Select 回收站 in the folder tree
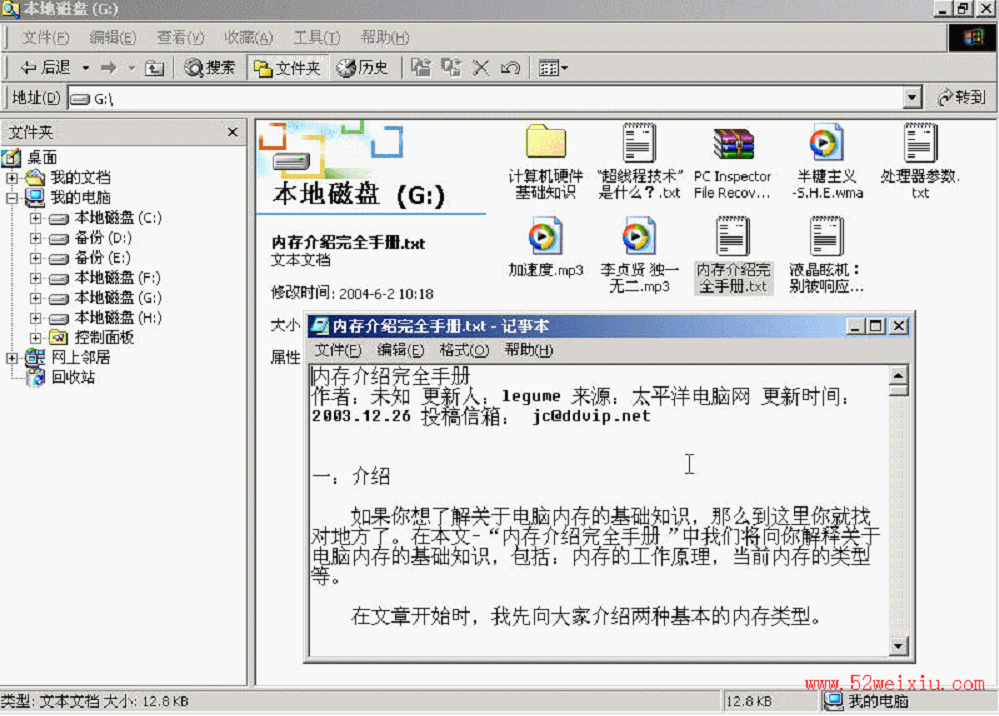Image resolution: width=999 pixels, height=716 pixels. coord(73,377)
